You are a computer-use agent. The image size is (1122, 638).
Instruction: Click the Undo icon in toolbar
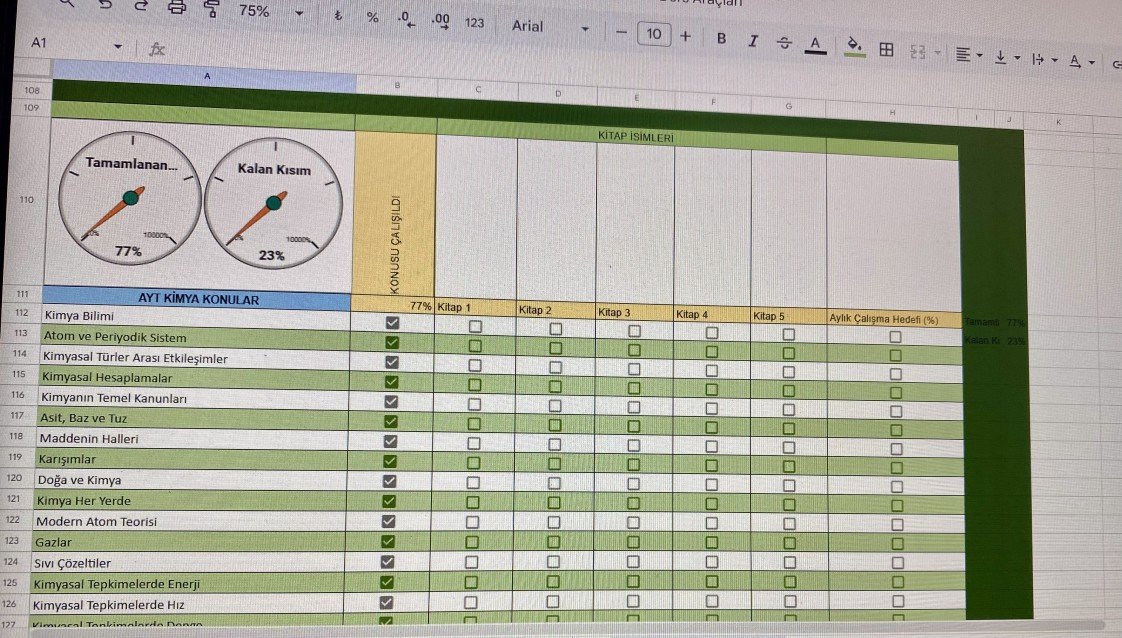click(105, 6)
